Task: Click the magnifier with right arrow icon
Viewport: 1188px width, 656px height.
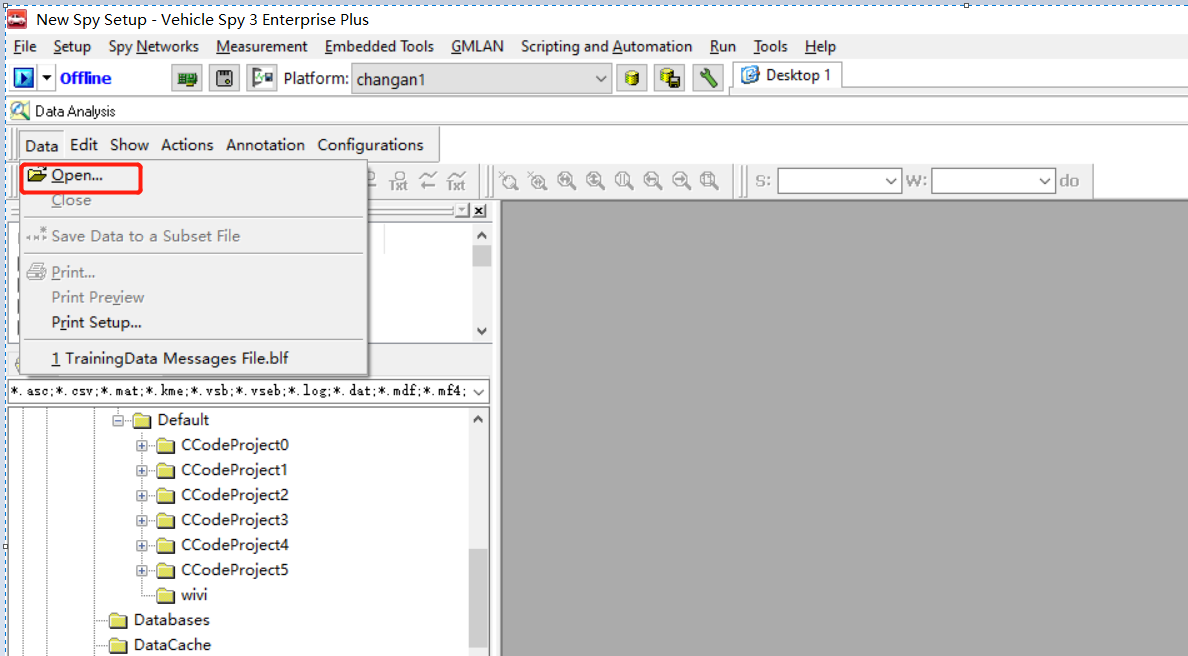Action: 681,180
